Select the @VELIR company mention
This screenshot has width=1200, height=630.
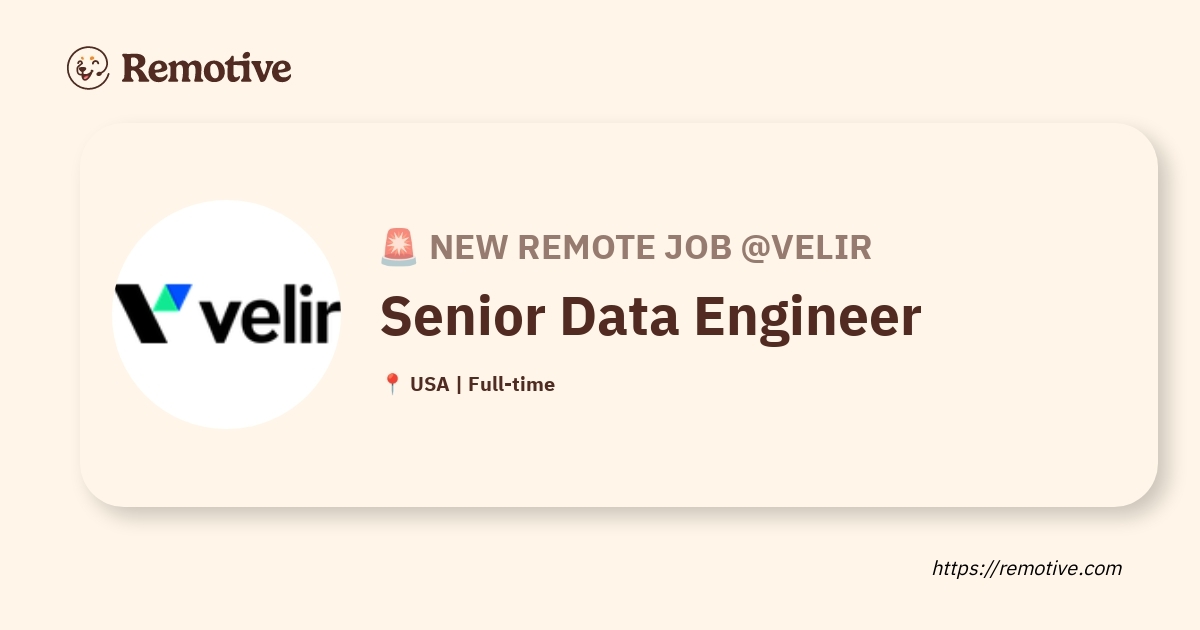pos(806,248)
